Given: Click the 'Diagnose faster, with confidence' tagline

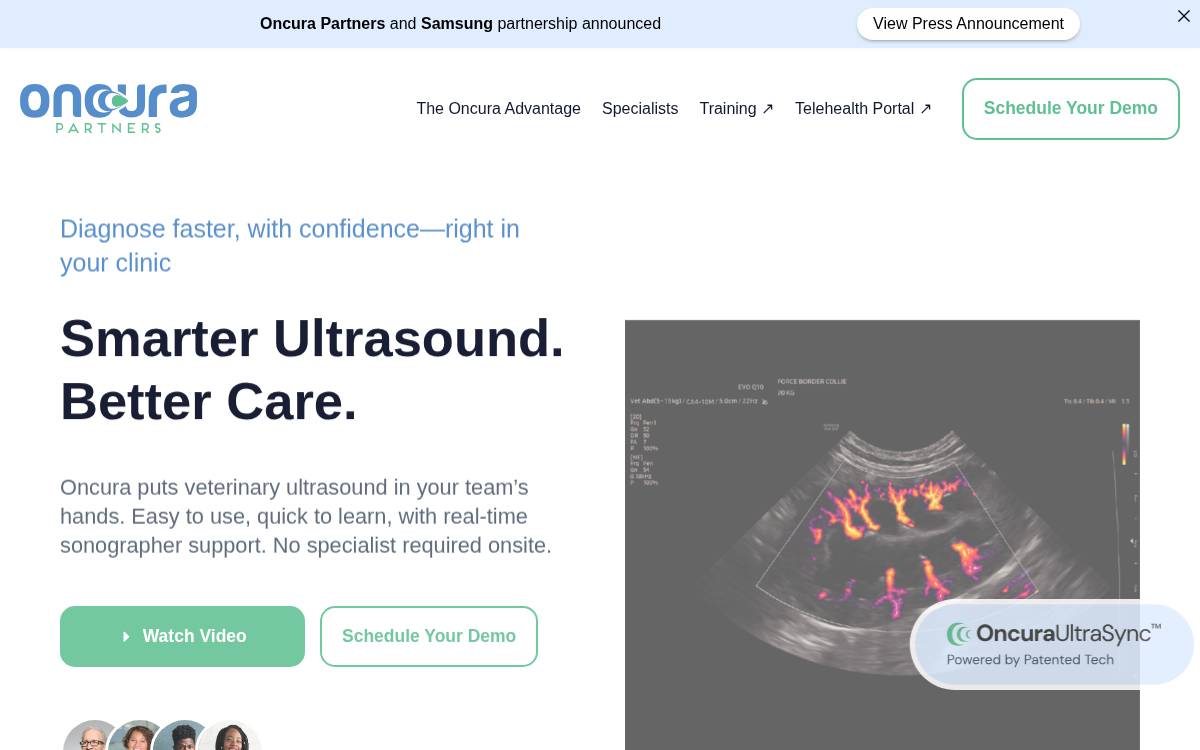Looking at the screenshot, I should click(290, 246).
